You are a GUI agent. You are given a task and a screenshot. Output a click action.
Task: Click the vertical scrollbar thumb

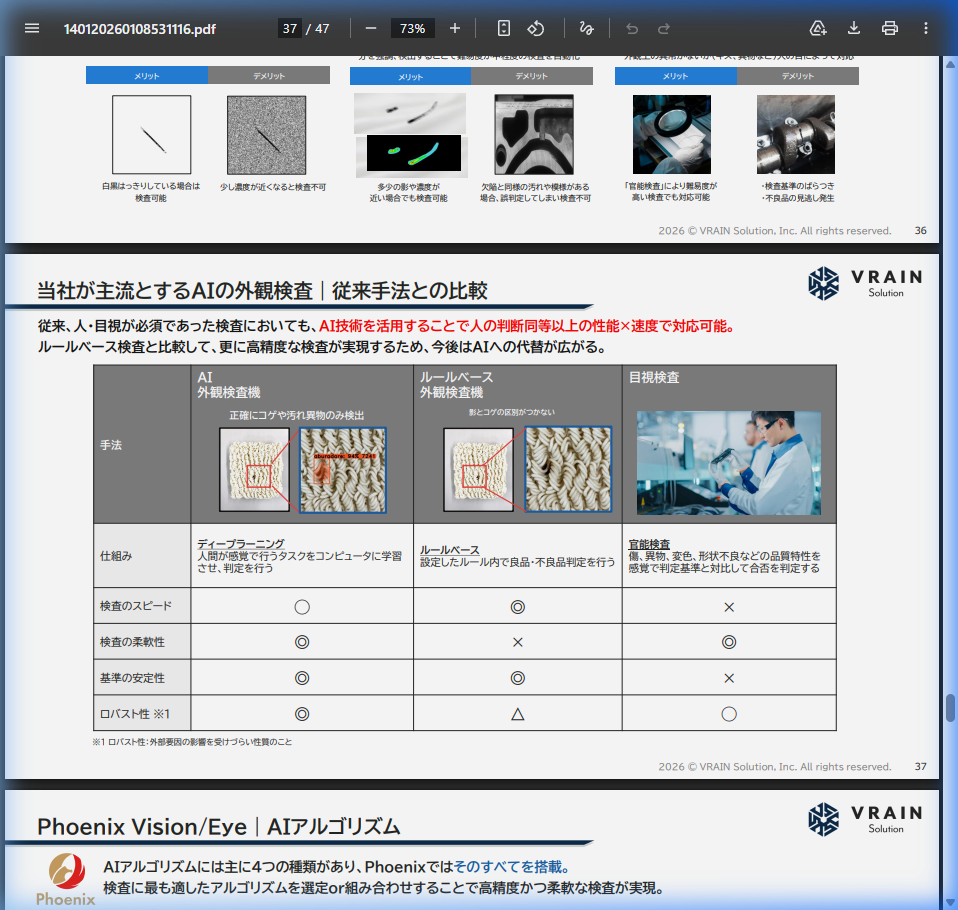(x=950, y=707)
